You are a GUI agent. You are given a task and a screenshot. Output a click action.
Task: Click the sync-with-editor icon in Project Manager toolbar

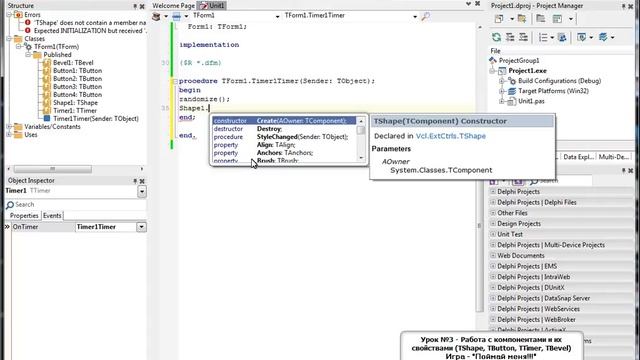coord(562,38)
